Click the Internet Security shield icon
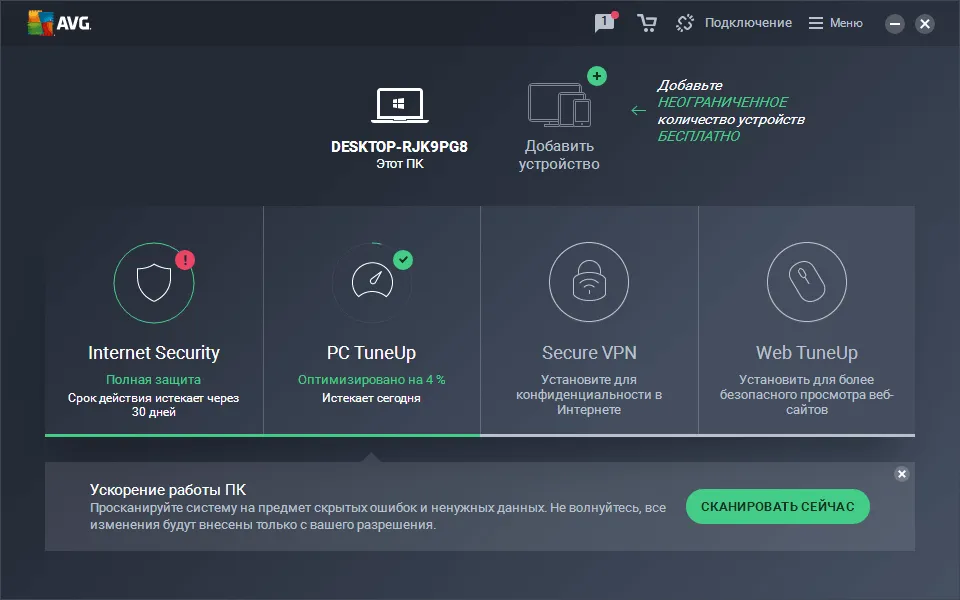960x600 pixels. (154, 282)
